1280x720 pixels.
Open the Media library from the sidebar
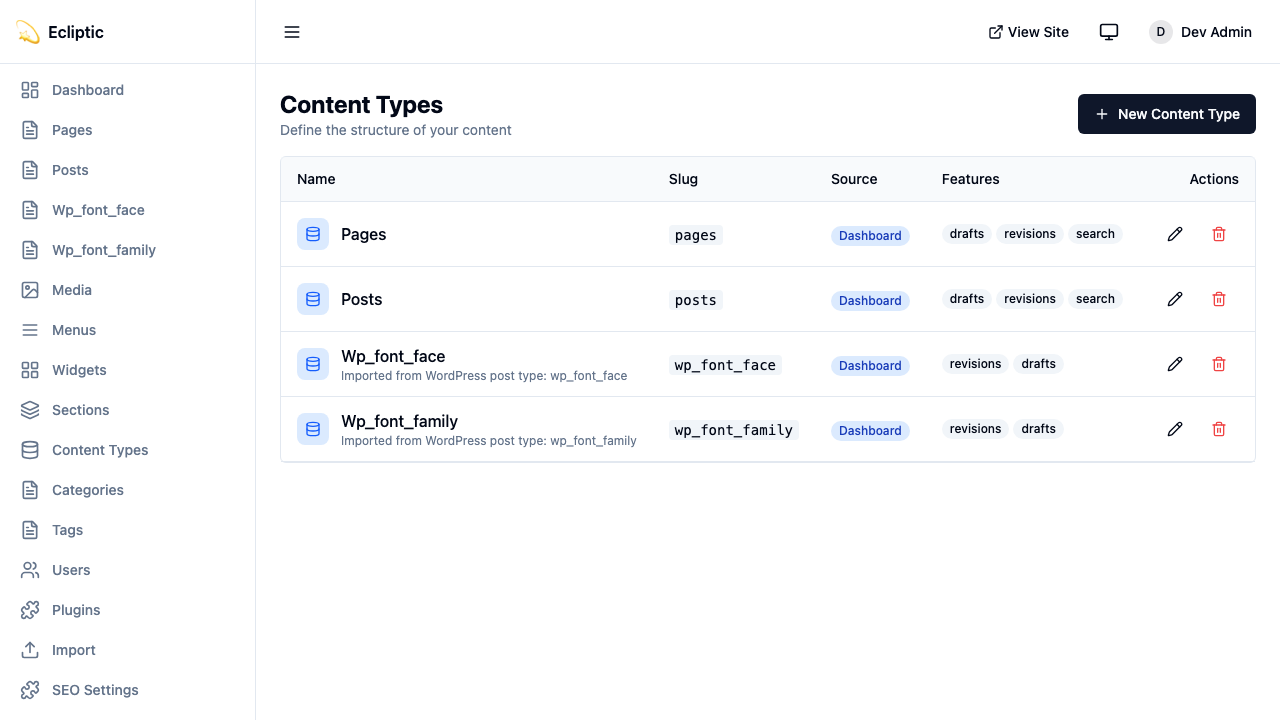pos(71,290)
